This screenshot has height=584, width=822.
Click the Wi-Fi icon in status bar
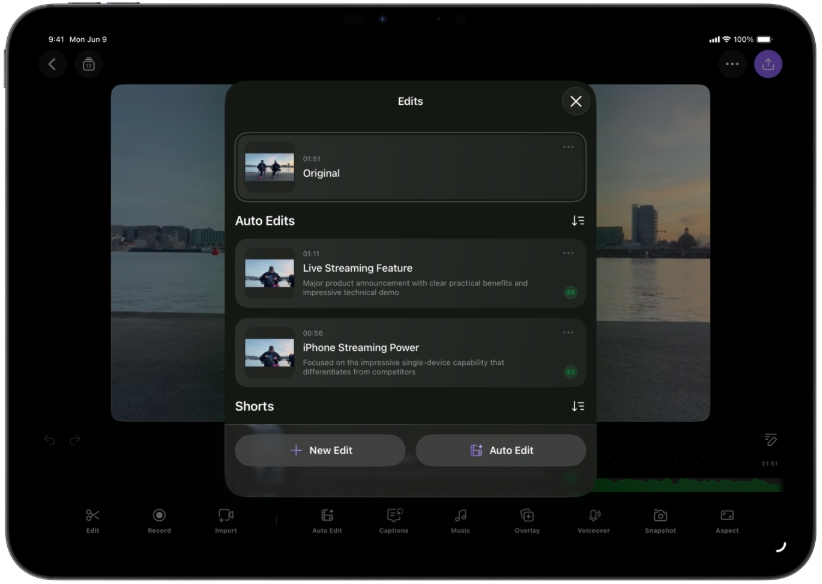tap(726, 39)
